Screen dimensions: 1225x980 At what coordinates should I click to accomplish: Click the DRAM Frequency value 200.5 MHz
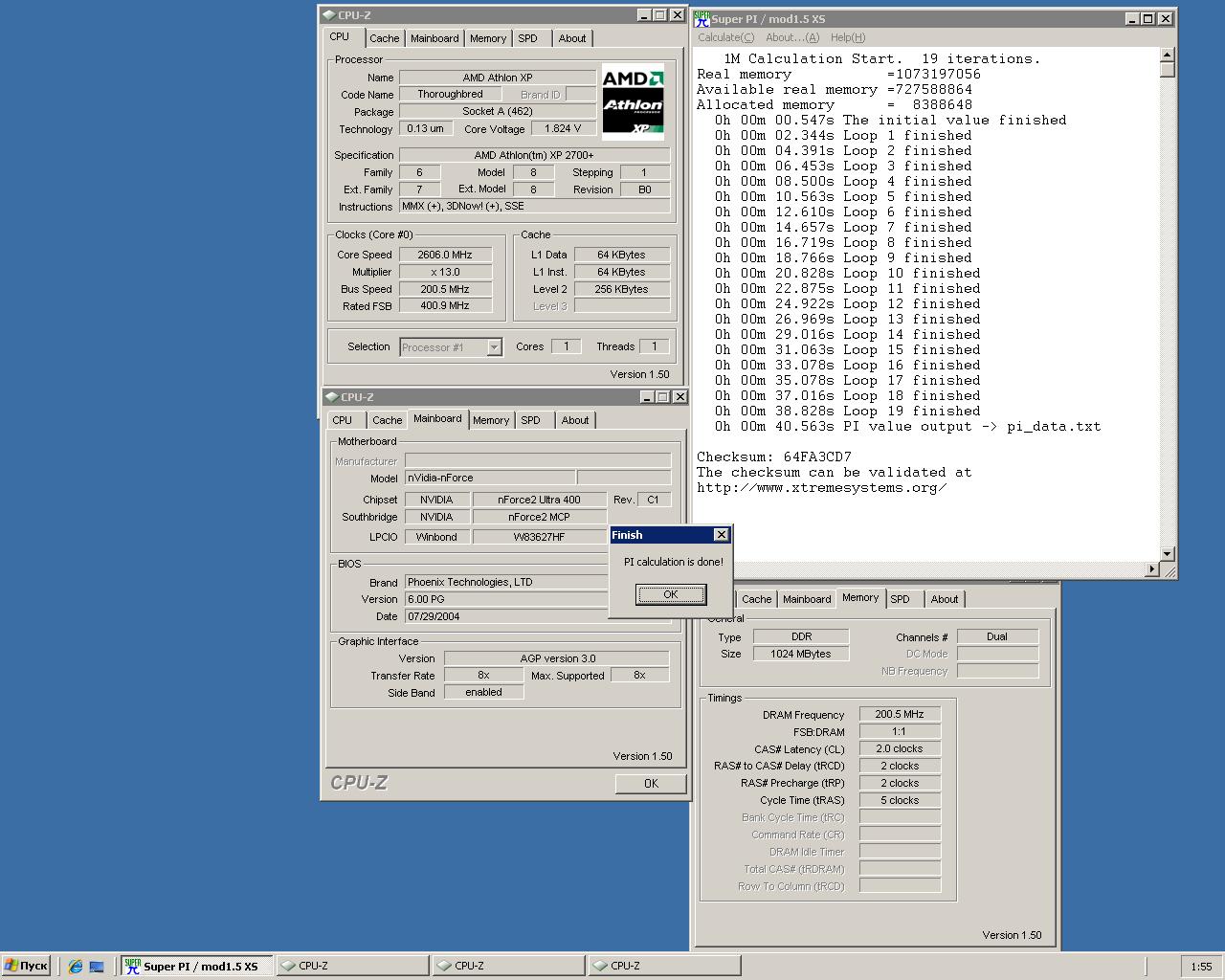pyautogui.click(x=900, y=714)
